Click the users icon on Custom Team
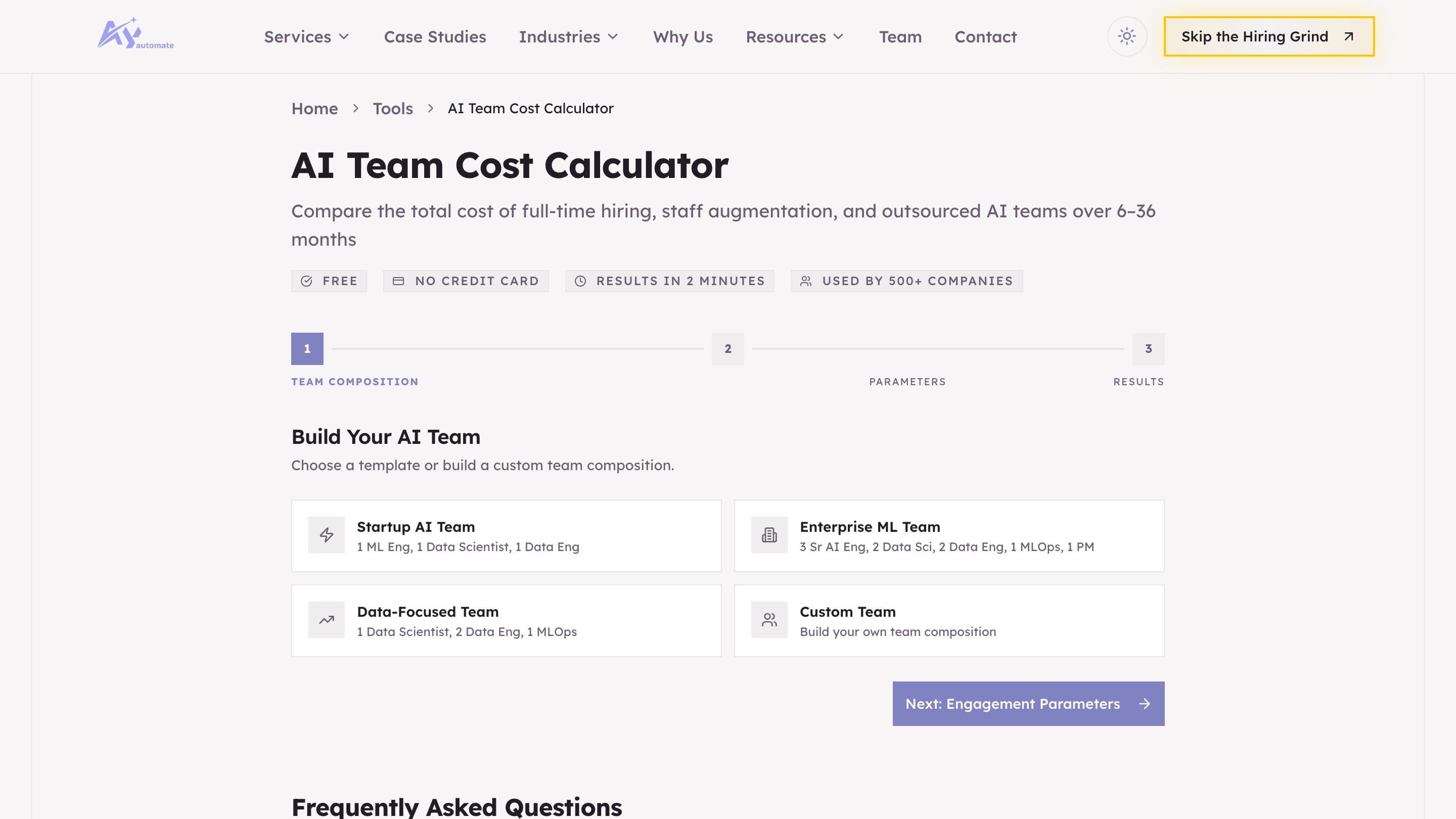This screenshot has height=819, width=1456. (x=768, y=619)
